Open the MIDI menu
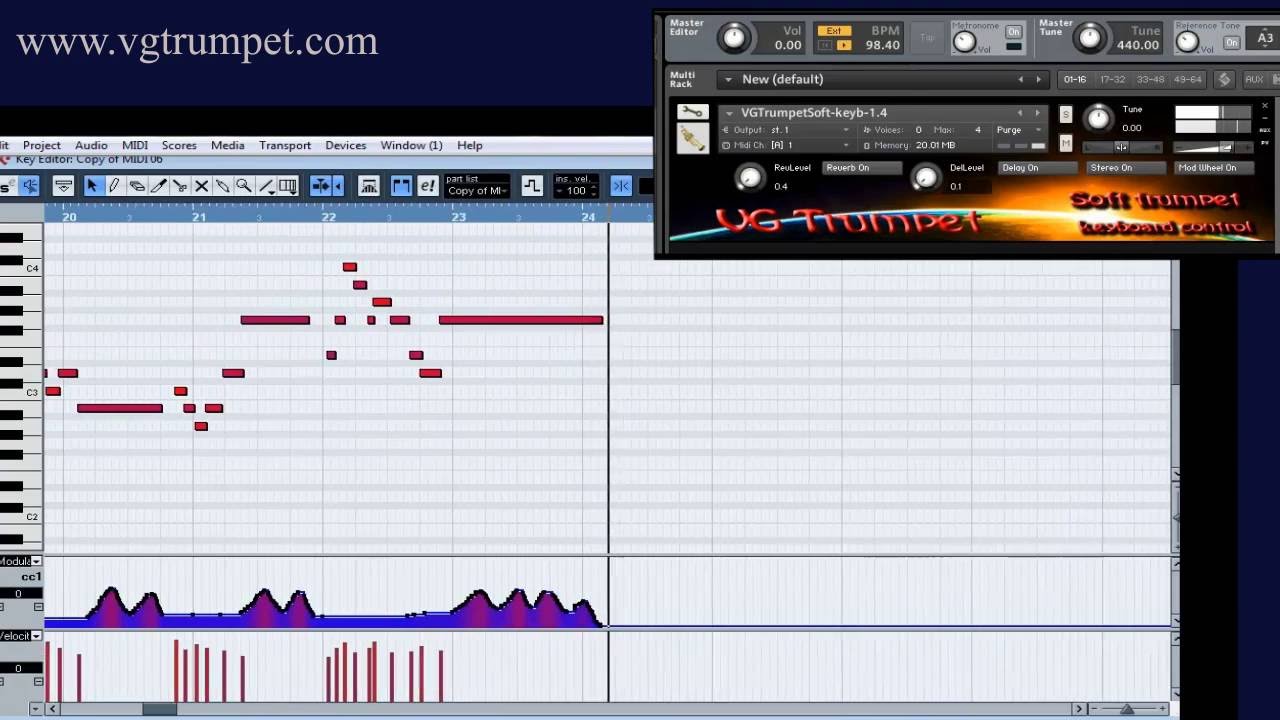This screenshot has height=720, width=1280. [135, 145]
